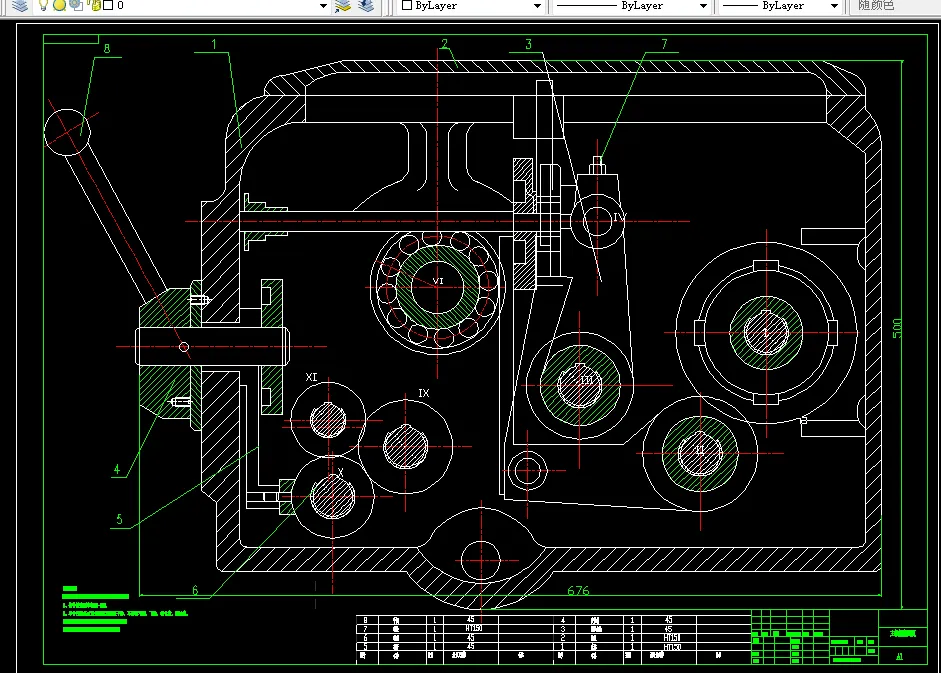The height and width of the screenshot is (673, 941).
Task: Expand the ByLayer linetype dropdown
Action: [x=703, y=6]
